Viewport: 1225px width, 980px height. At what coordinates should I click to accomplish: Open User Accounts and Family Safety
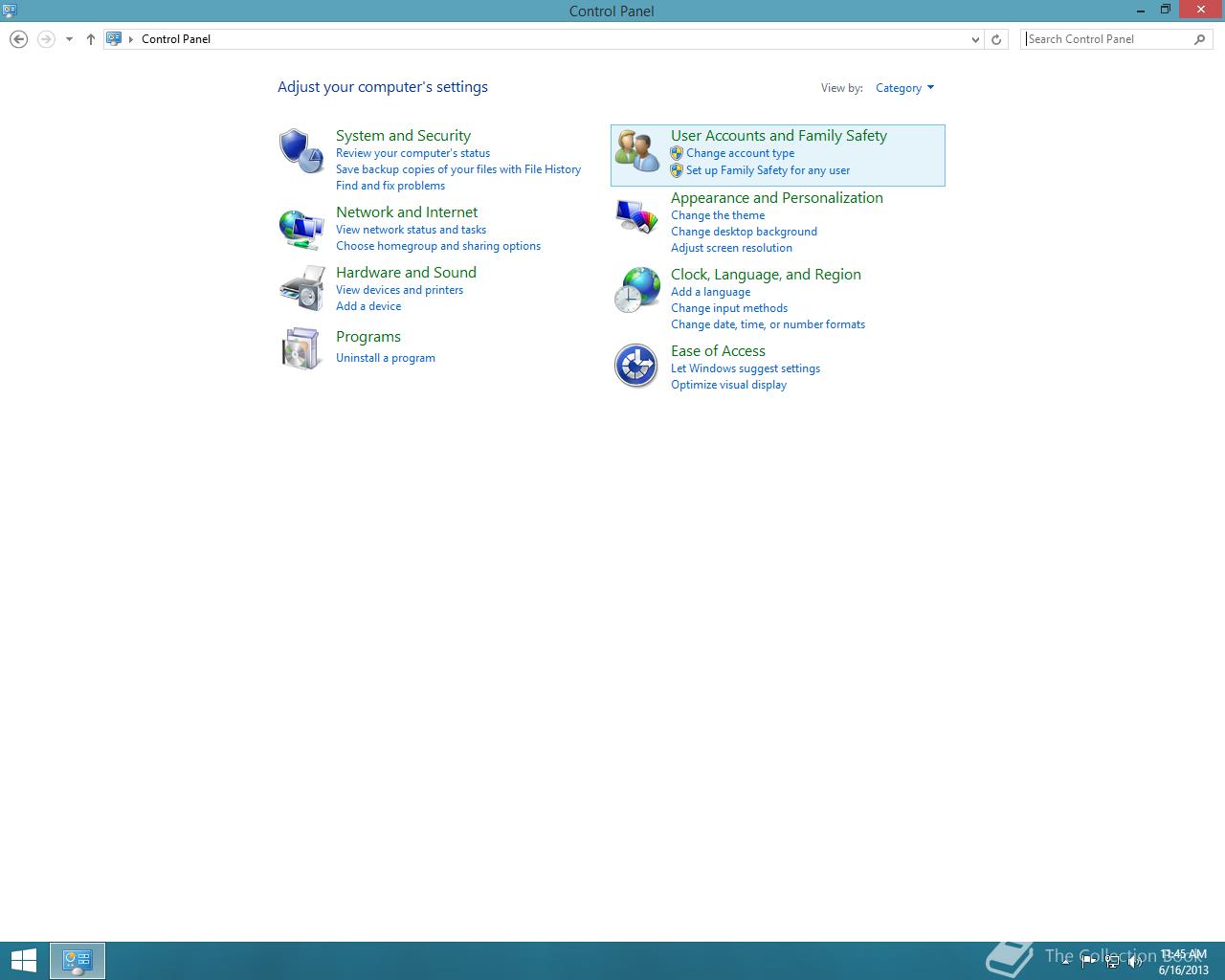[779, 136]
